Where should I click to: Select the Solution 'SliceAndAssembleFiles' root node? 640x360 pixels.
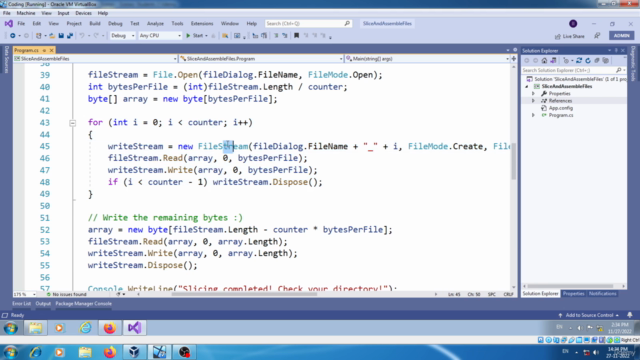(x=577, y=79)
